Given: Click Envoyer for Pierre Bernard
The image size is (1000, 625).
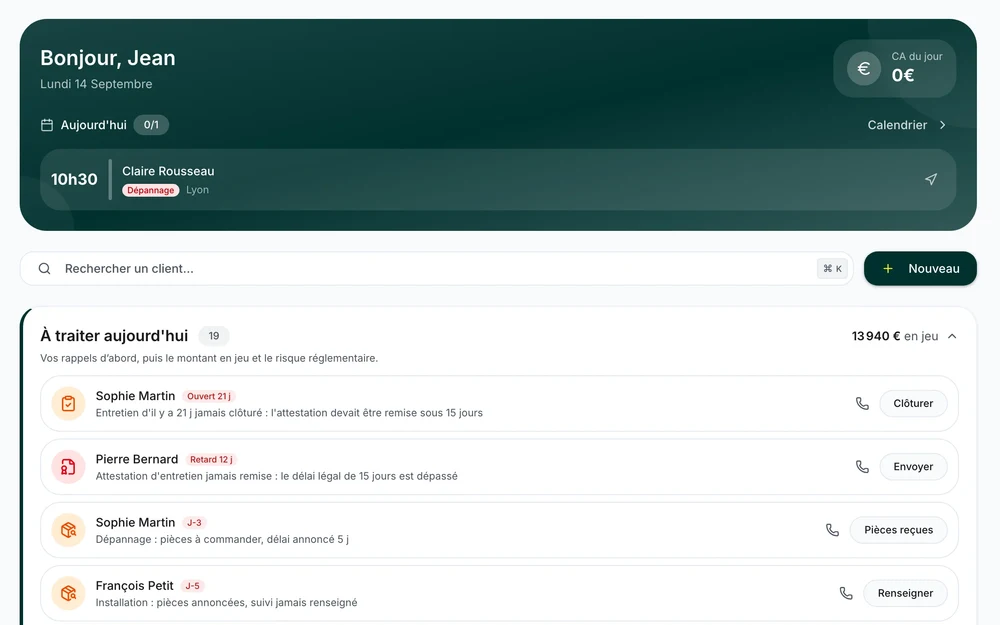Looking at the screenshot, I should pyautogui.click(x=913, y=466).
